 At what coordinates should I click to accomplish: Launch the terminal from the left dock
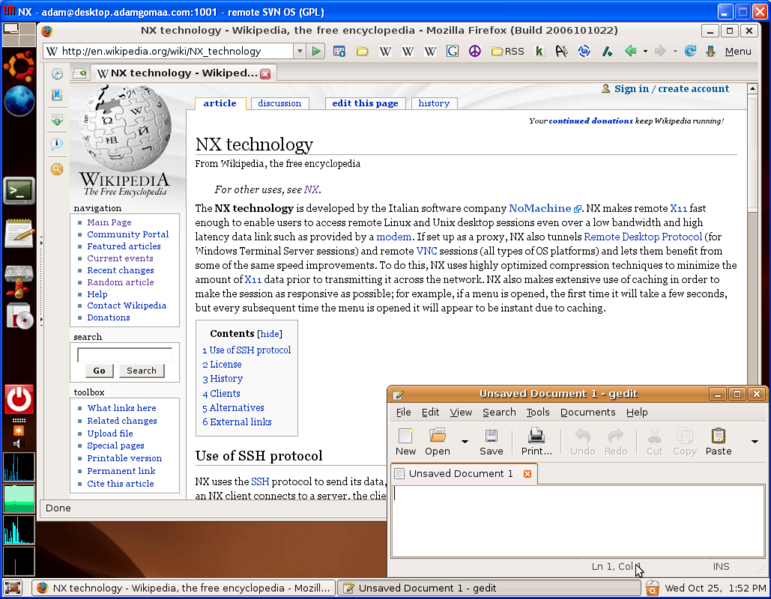click(x=19, y=190)
